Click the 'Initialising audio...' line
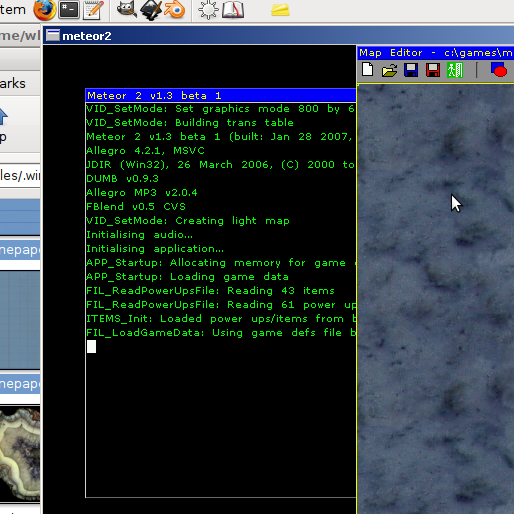The width and height of the screenshot is (514, 514). point(139,235)
